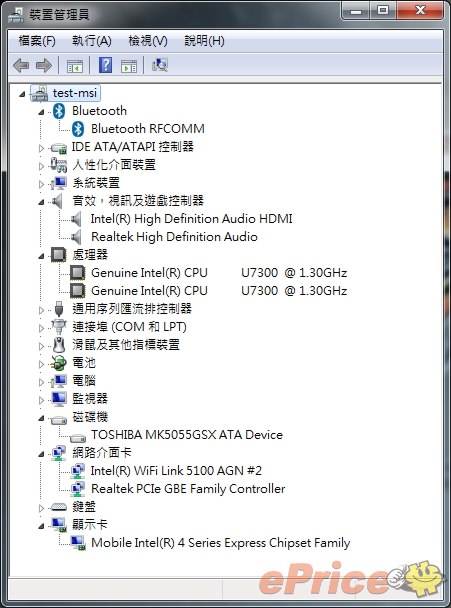Select Realtek High Definition Audio device
This screenshot has height=608, width=451.
click(174, 237)
